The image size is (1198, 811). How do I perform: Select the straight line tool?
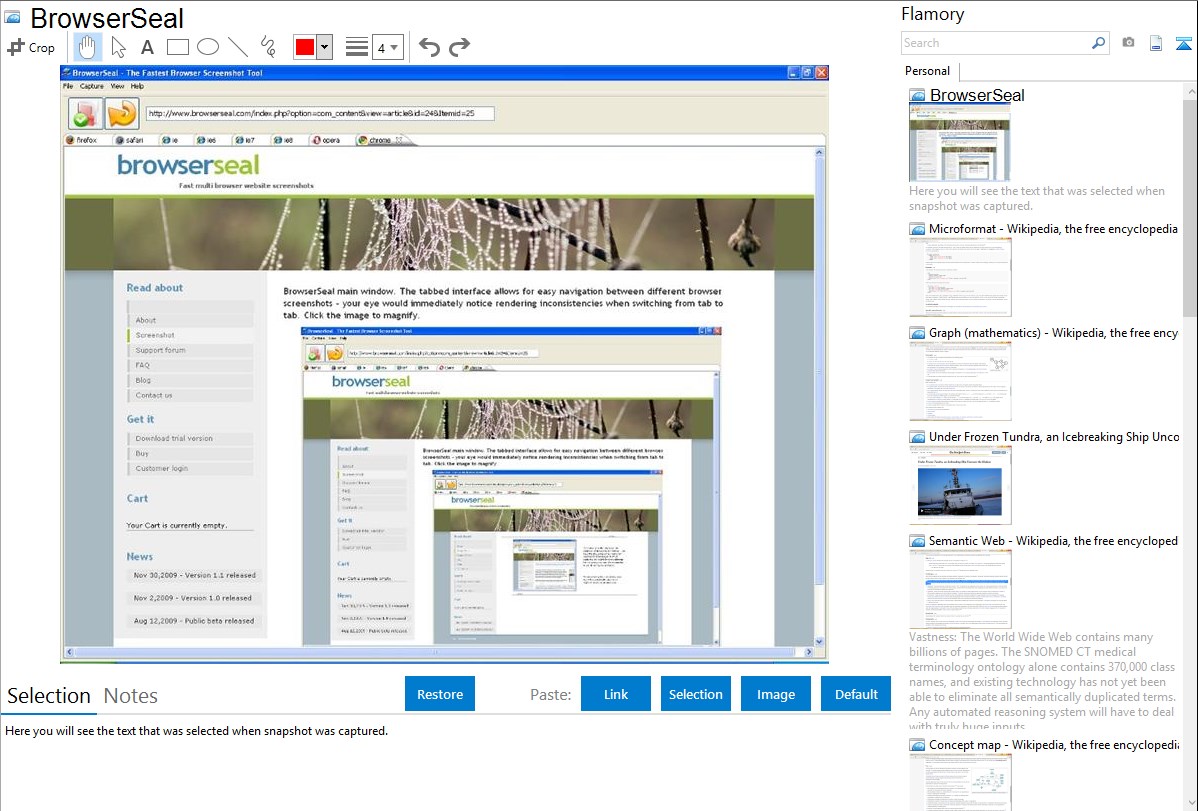pos(238,47)
